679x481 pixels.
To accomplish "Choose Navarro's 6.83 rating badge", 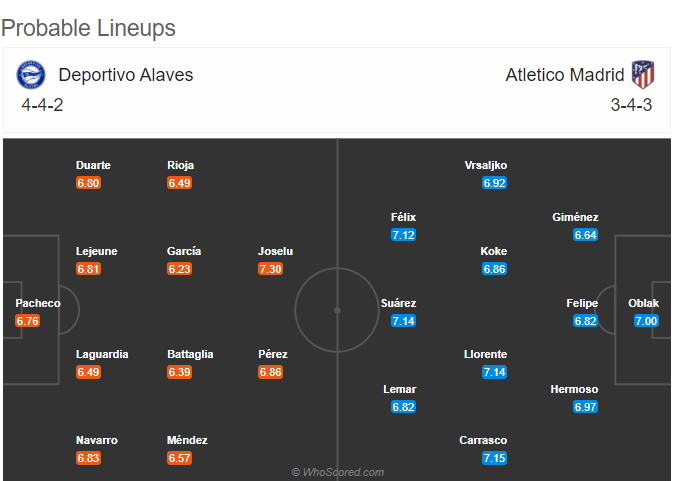I will coord(88,458).
